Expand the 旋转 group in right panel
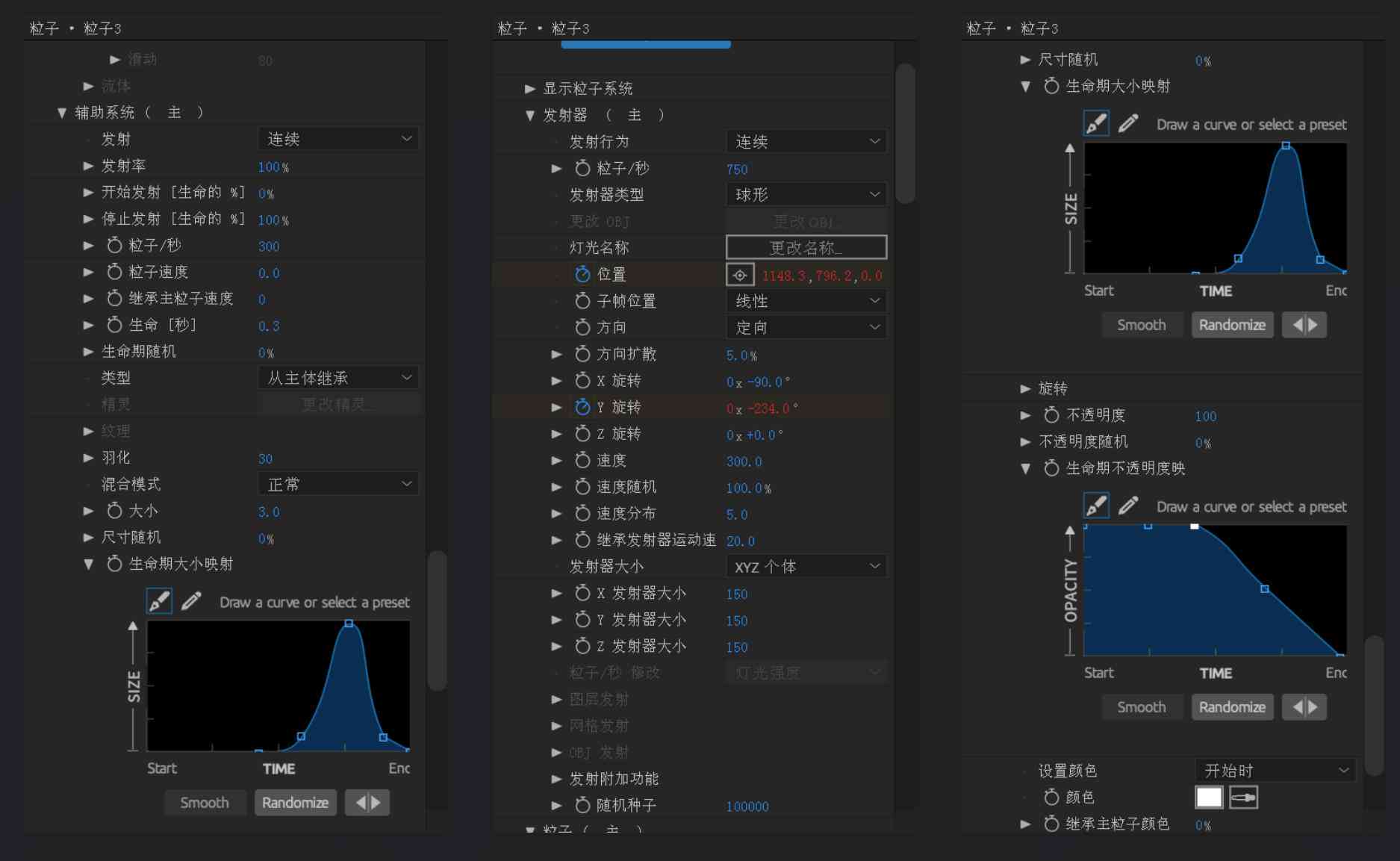Viewport: 1400px width, 861px height. click(x=1025, y=388)
